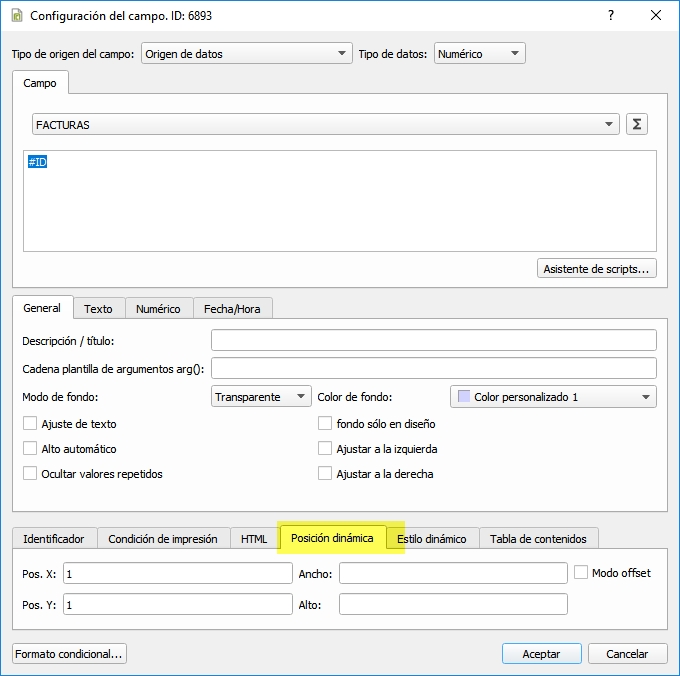The width and height of the screenshot is (680, 676).
Task: Expand Tipo de datos Numérico dropdown
Action: (x=479, y=54)
